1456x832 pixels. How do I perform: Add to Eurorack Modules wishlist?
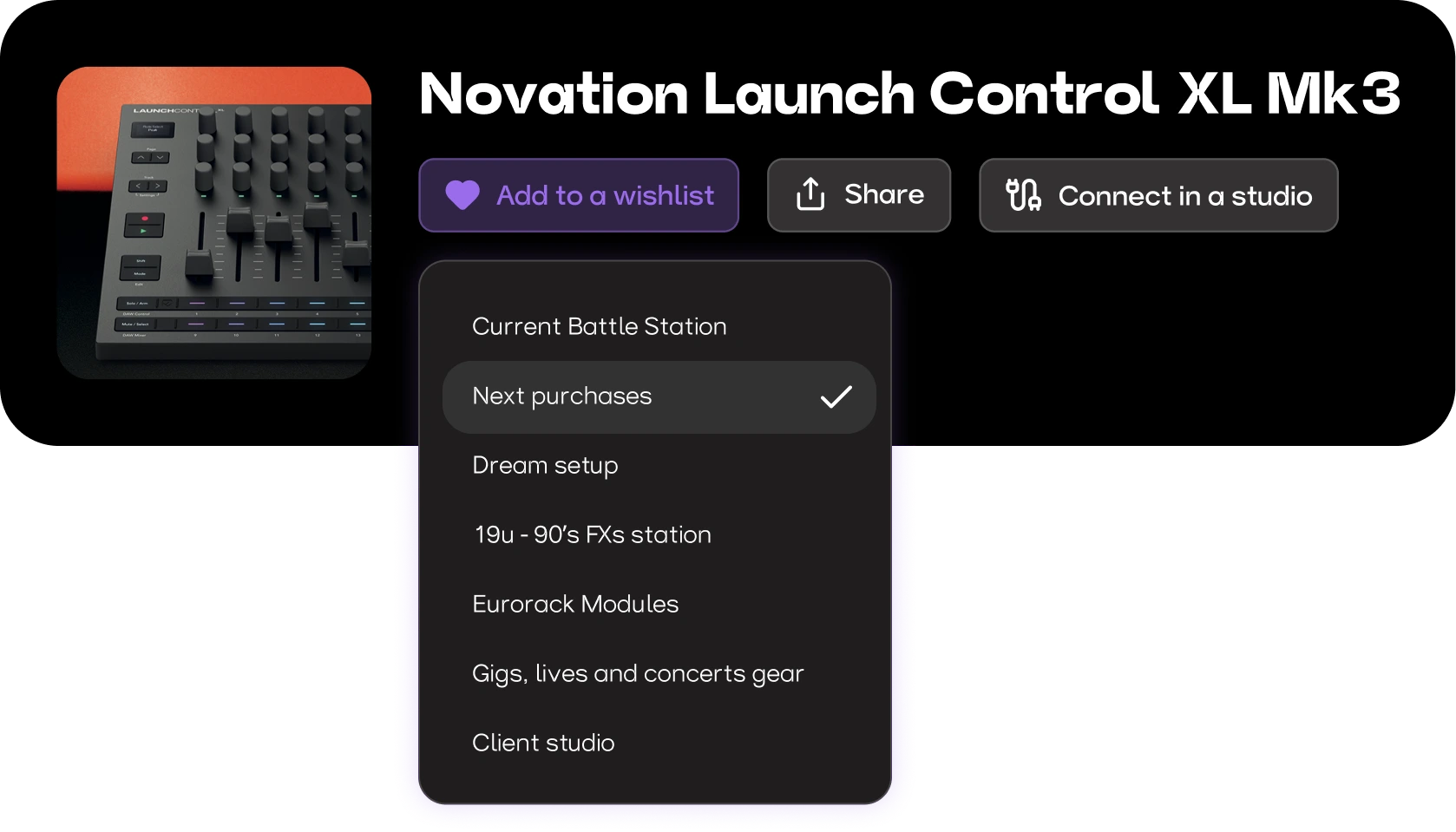click(659, 605)
